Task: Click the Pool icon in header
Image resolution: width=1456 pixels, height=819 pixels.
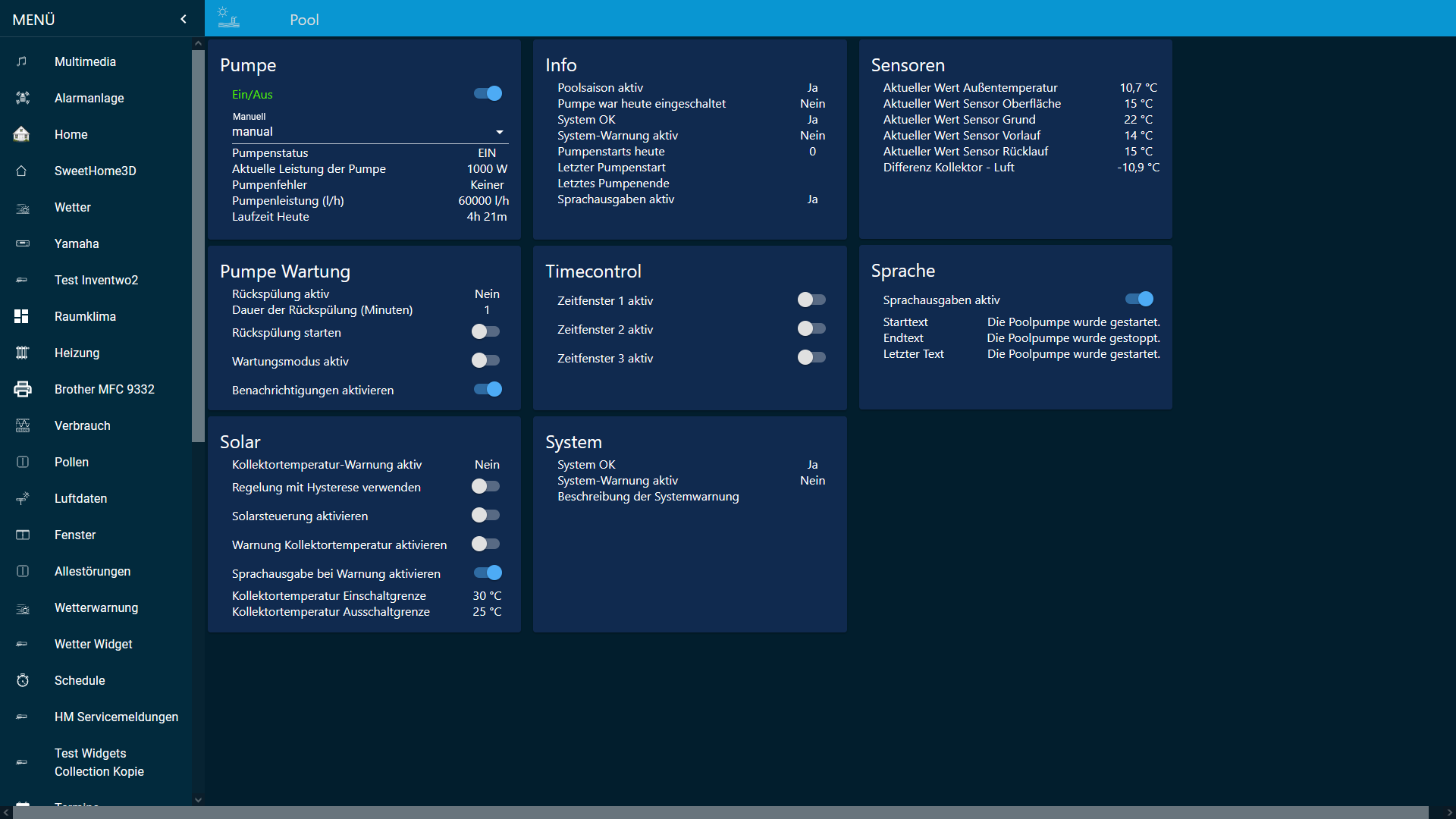Action: [228, 17]
